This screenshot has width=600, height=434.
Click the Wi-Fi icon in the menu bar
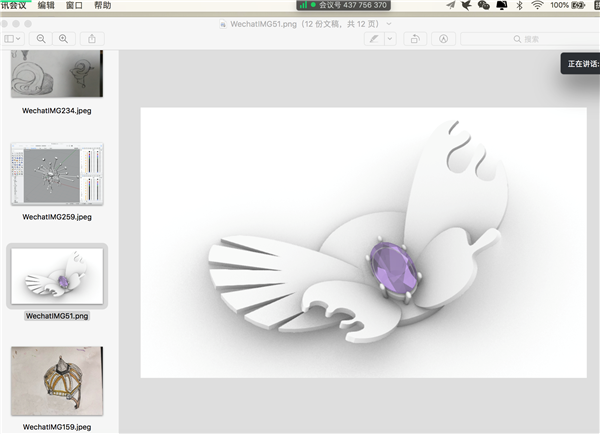click(x=537, y=5)
